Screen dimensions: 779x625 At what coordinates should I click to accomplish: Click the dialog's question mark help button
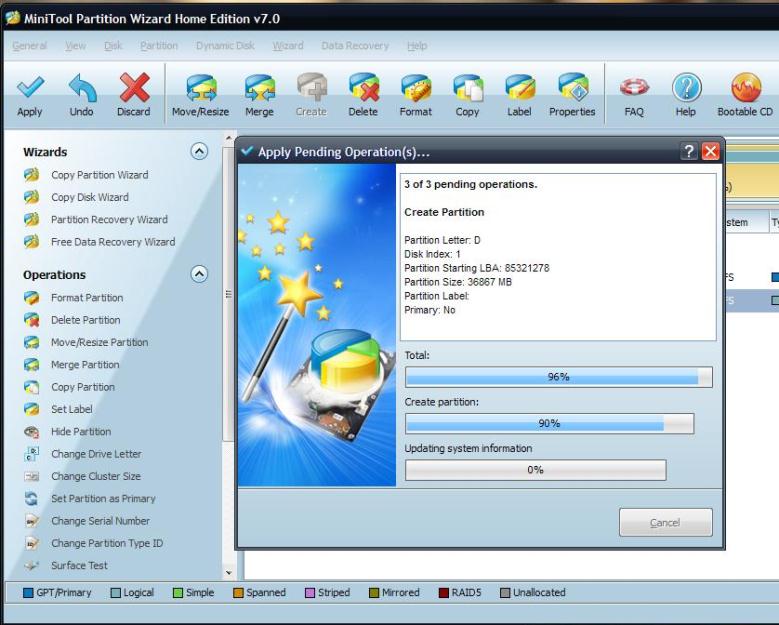(x=689, y=151)
